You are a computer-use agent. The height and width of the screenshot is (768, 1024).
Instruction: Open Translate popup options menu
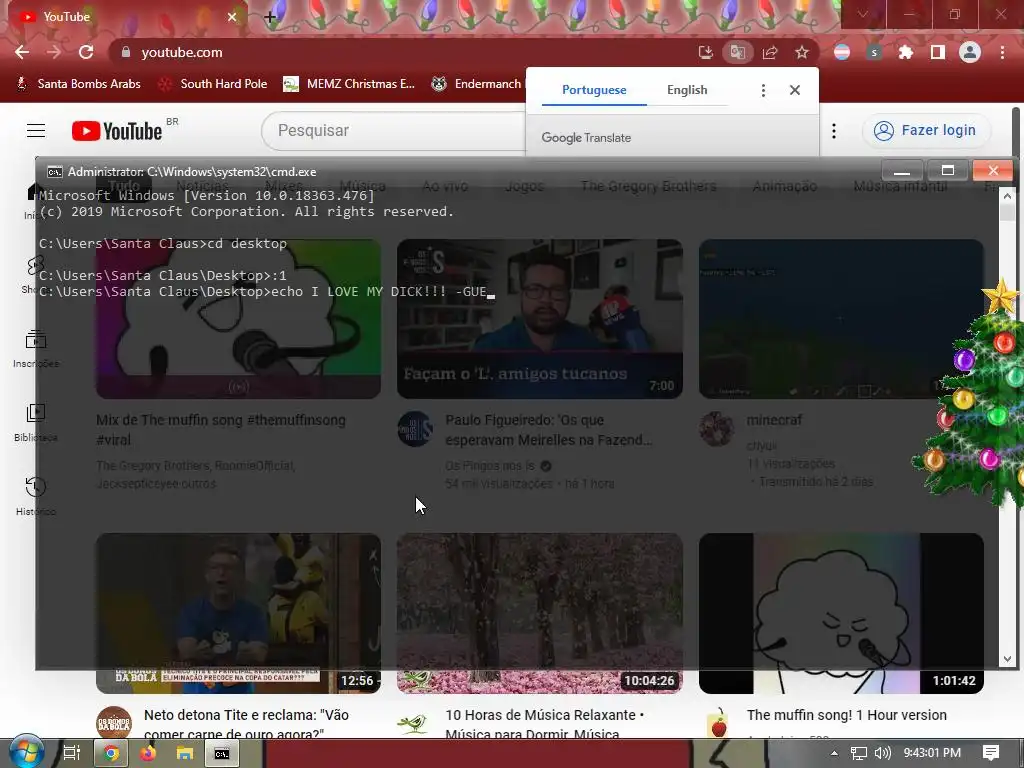(763, 90)
